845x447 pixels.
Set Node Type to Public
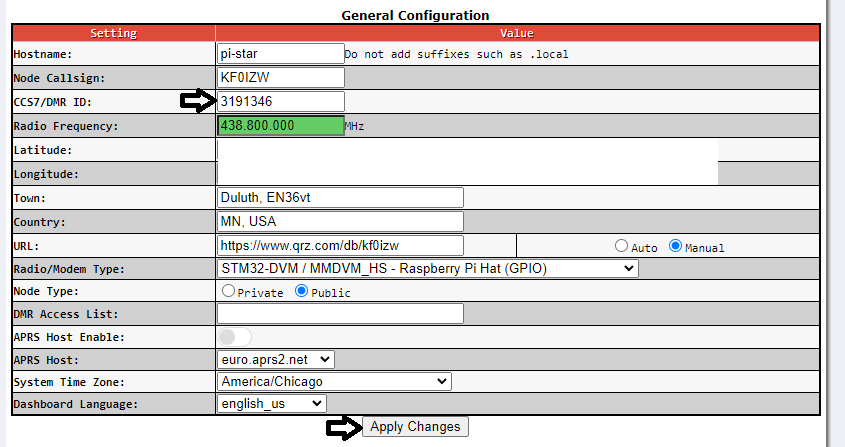301,292
